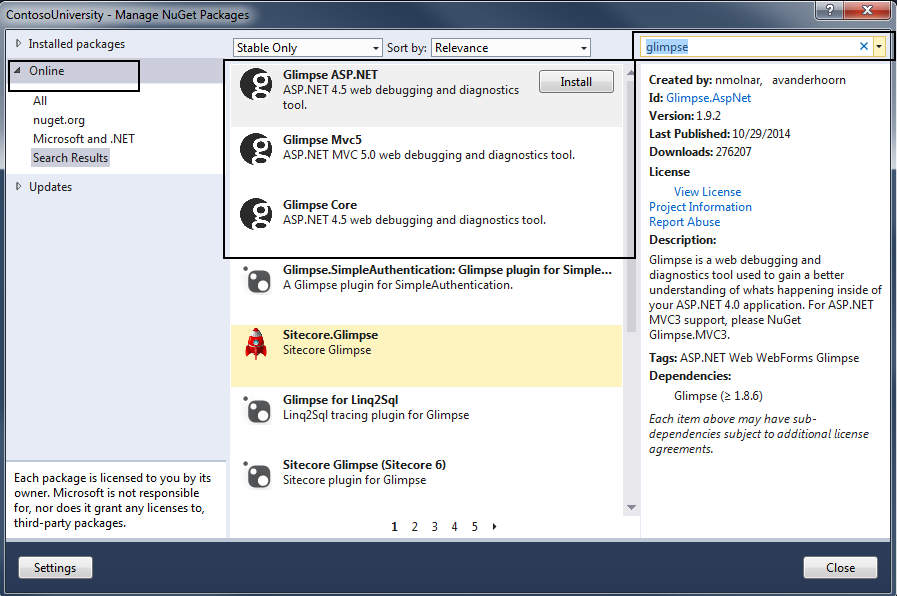Viewport: 897px width, 596px height.
Task: Click the Glimpse Mvc5 package logo
Action: coord(256,149)
